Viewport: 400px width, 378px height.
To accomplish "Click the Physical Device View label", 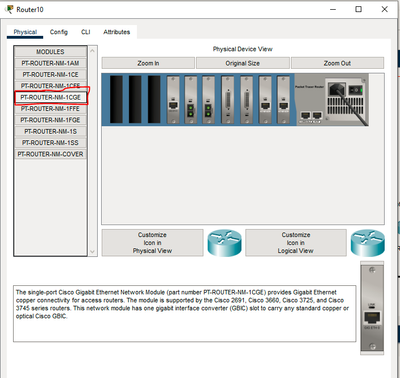I will point(243,49).
